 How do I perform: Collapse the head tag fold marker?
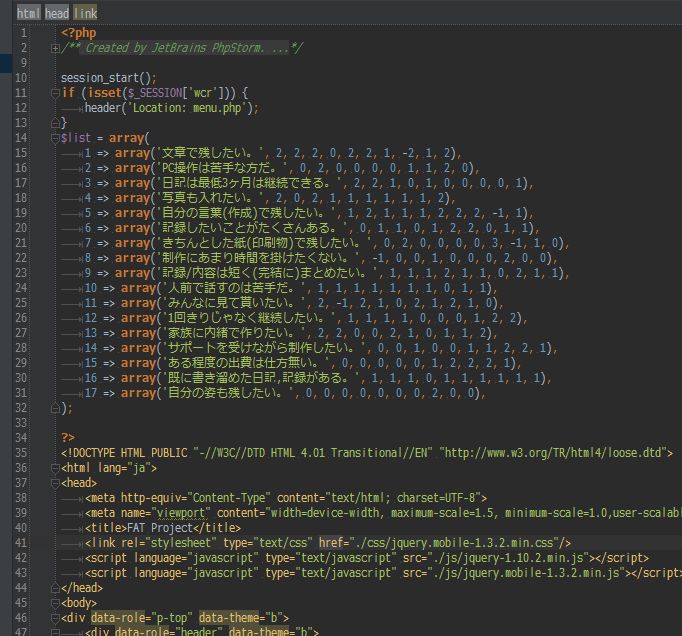coord(54,483)
